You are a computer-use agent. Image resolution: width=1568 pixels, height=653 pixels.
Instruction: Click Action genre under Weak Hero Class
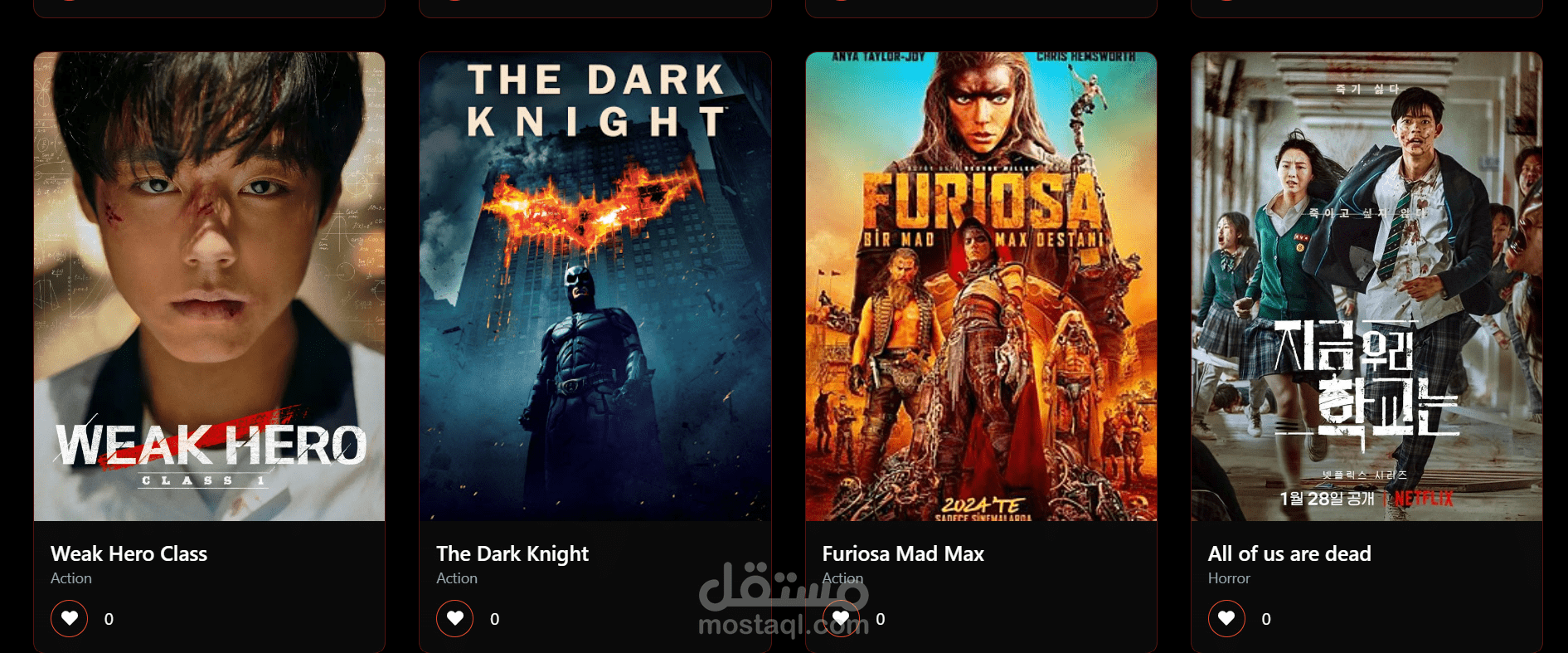coord(71,578)
